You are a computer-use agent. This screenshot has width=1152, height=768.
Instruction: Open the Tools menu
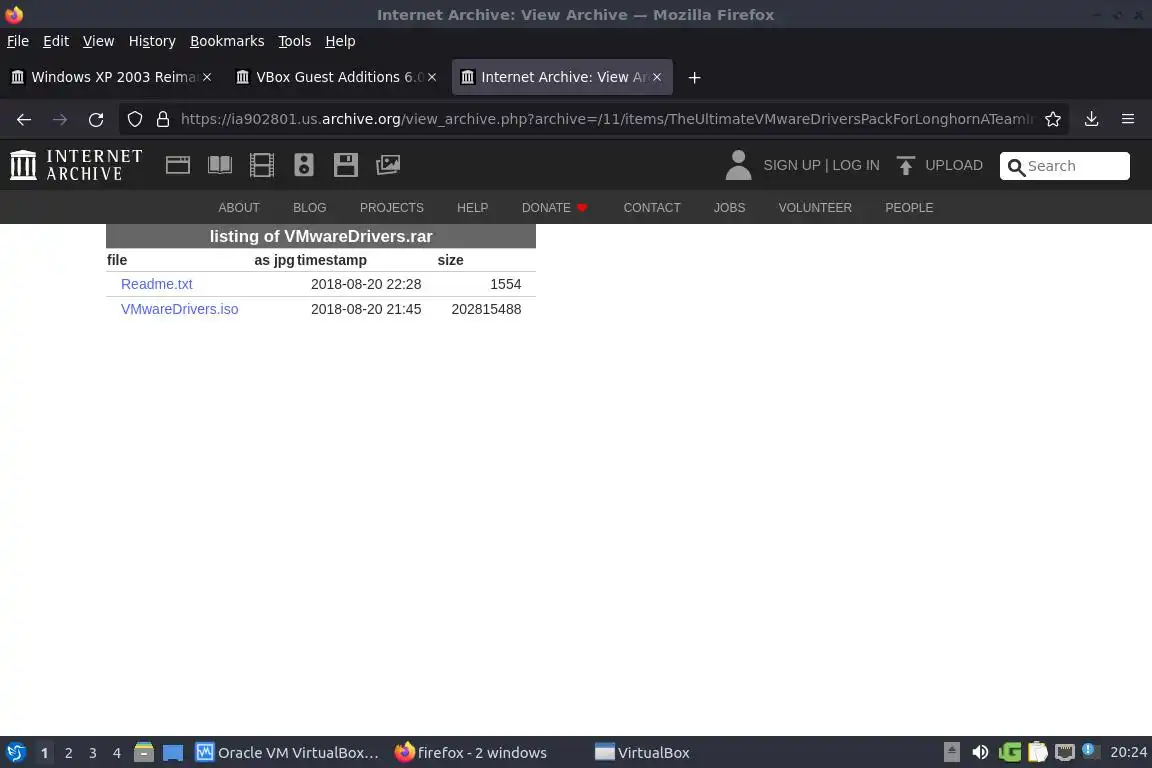click(x=295, y=41)
